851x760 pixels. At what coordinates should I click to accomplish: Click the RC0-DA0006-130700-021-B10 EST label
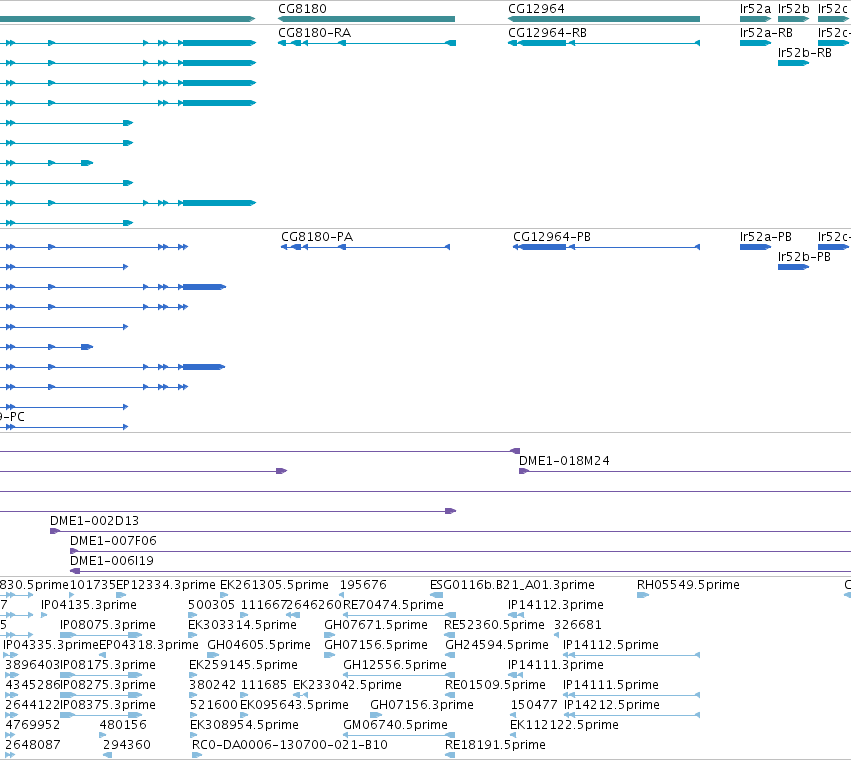(290, 745)
